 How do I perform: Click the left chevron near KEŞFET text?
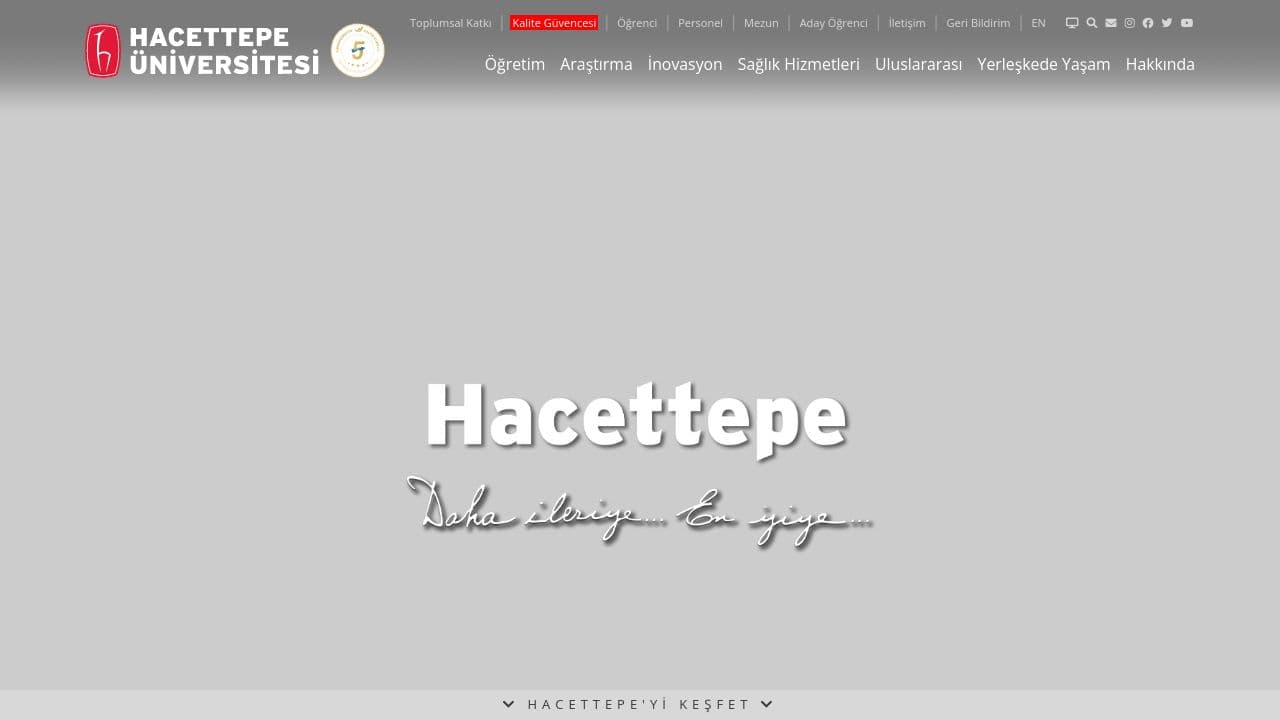tap(509, 704)
